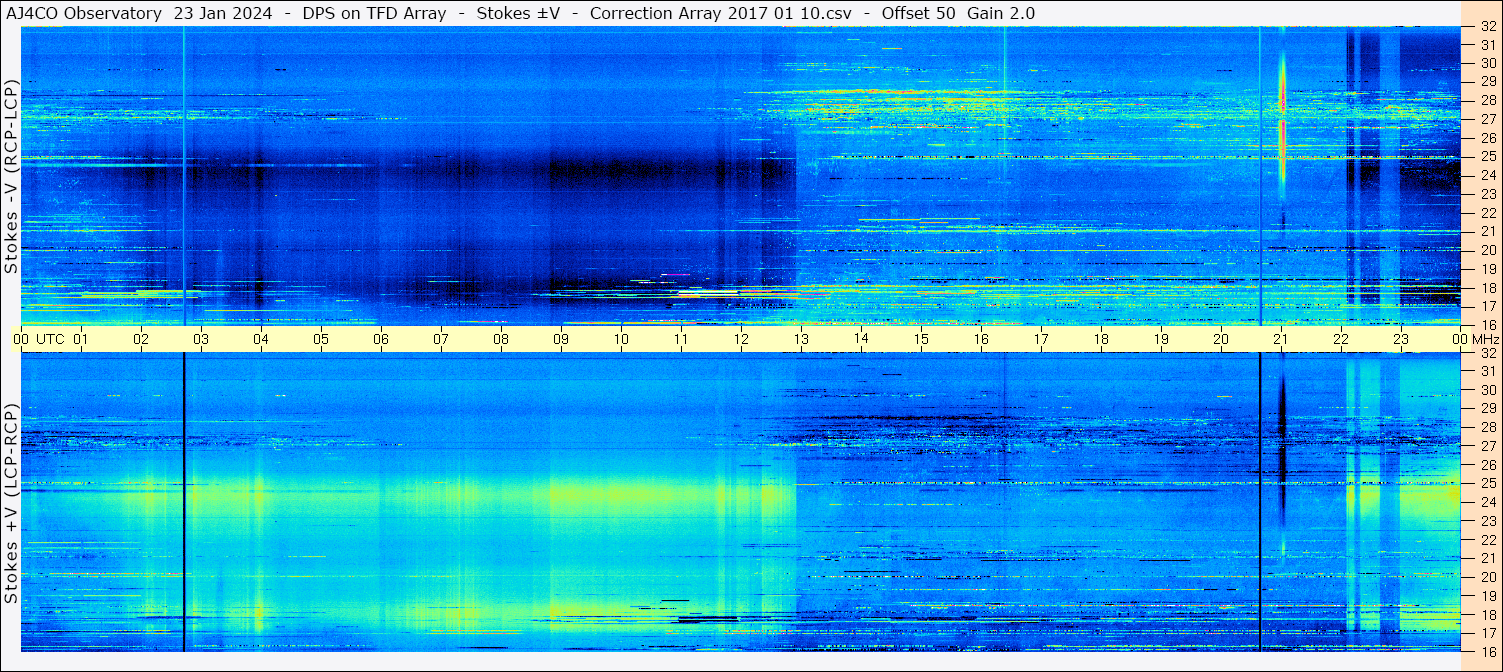Click the 'Stokes +V (LCP-RCP)' axis label

point(11,503)
